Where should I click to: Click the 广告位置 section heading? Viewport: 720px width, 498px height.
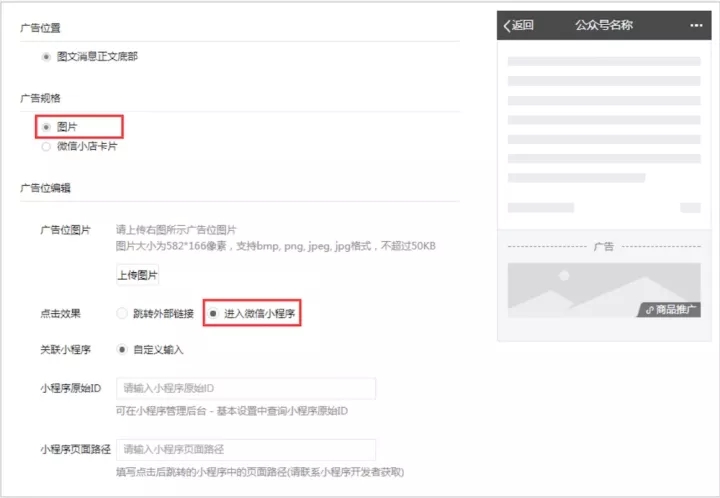40,27
